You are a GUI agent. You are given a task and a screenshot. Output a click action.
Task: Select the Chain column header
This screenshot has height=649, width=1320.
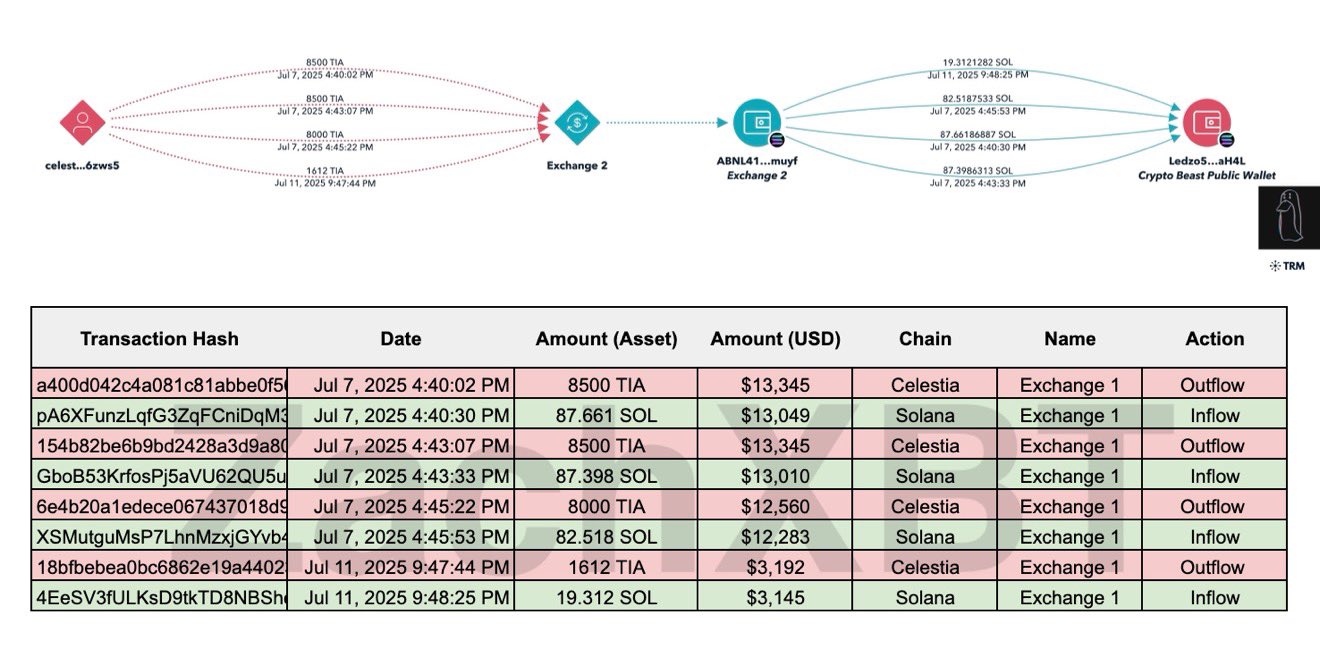click(925, 339)
